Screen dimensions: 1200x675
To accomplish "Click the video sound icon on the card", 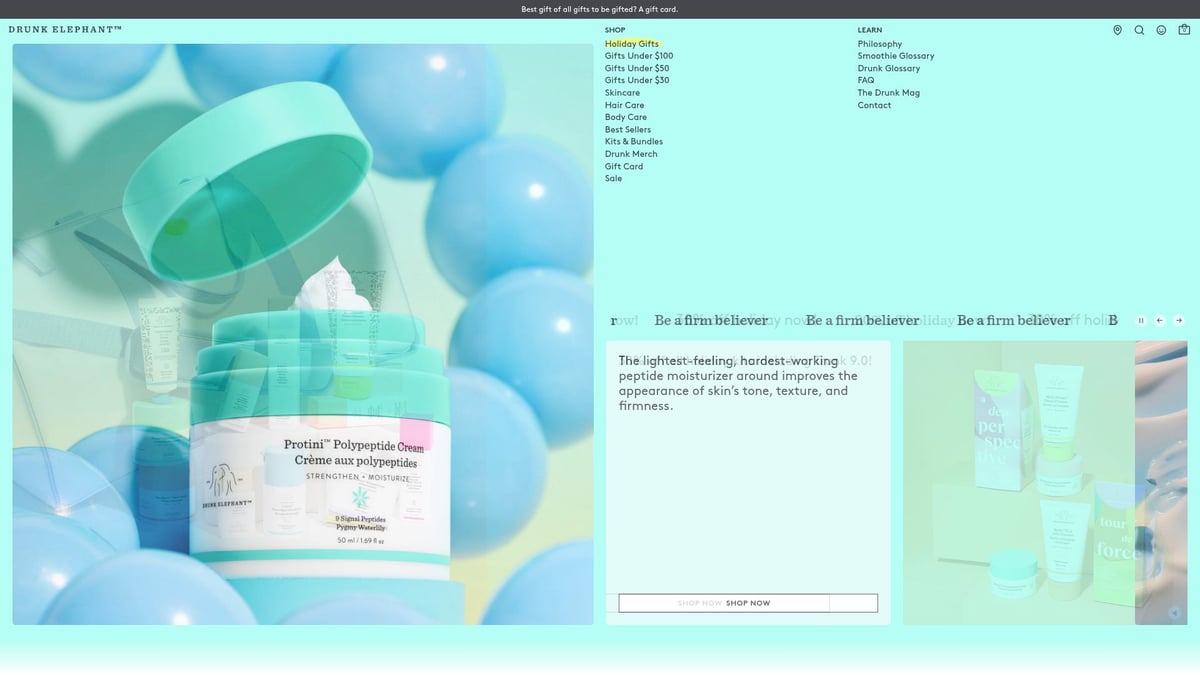I will (1175, 613).
